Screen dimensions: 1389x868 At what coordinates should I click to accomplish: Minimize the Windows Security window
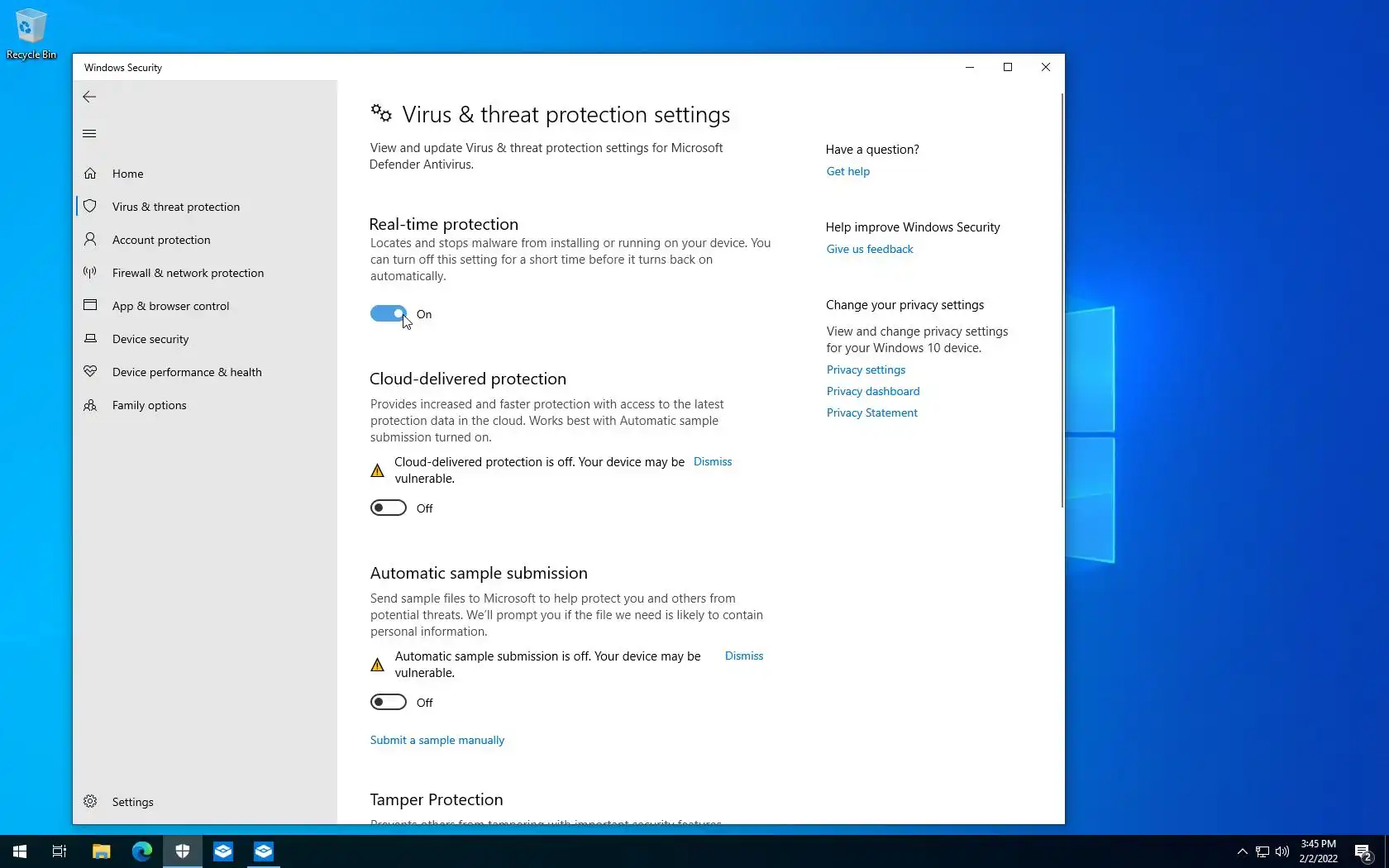click(x=970, y=67)
